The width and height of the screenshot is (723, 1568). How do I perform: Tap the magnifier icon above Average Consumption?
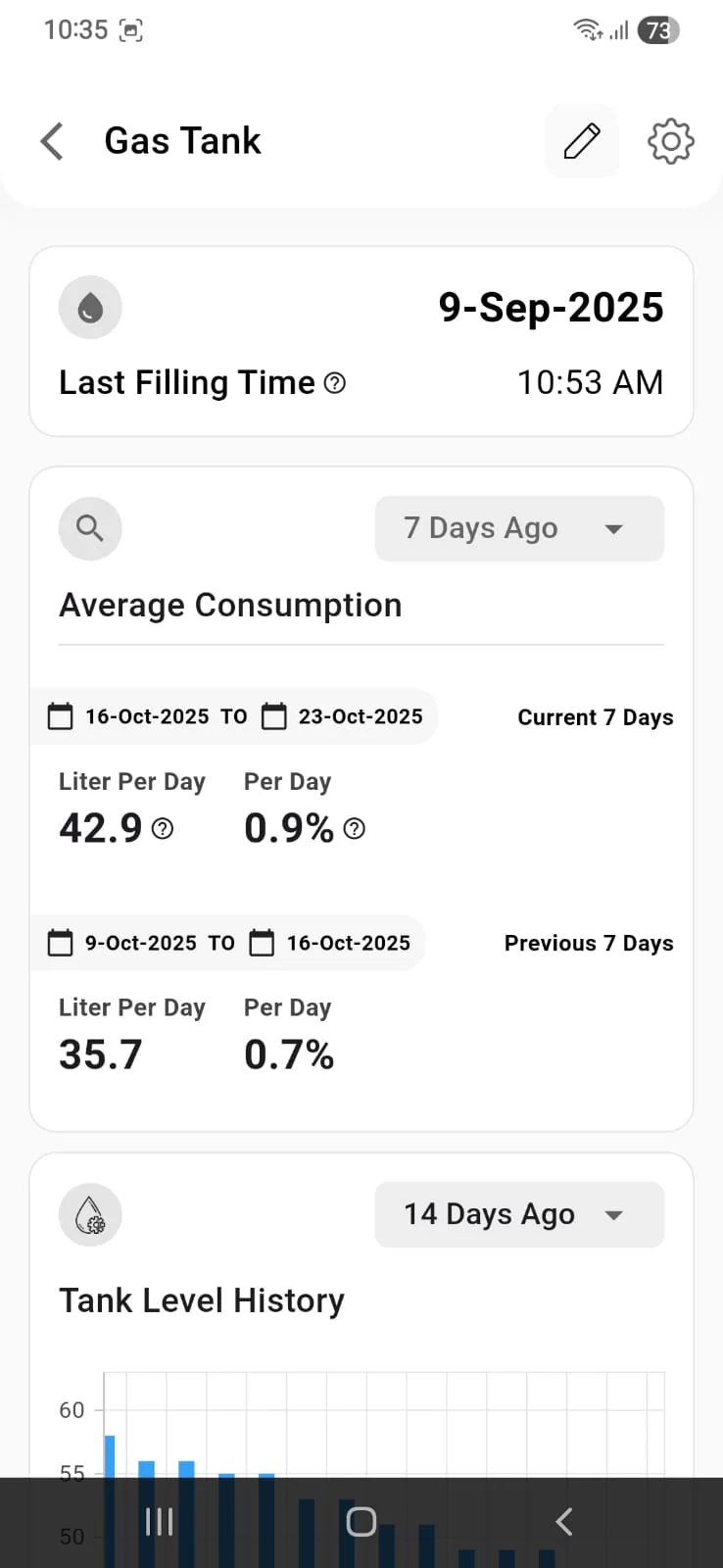[90, 528]
